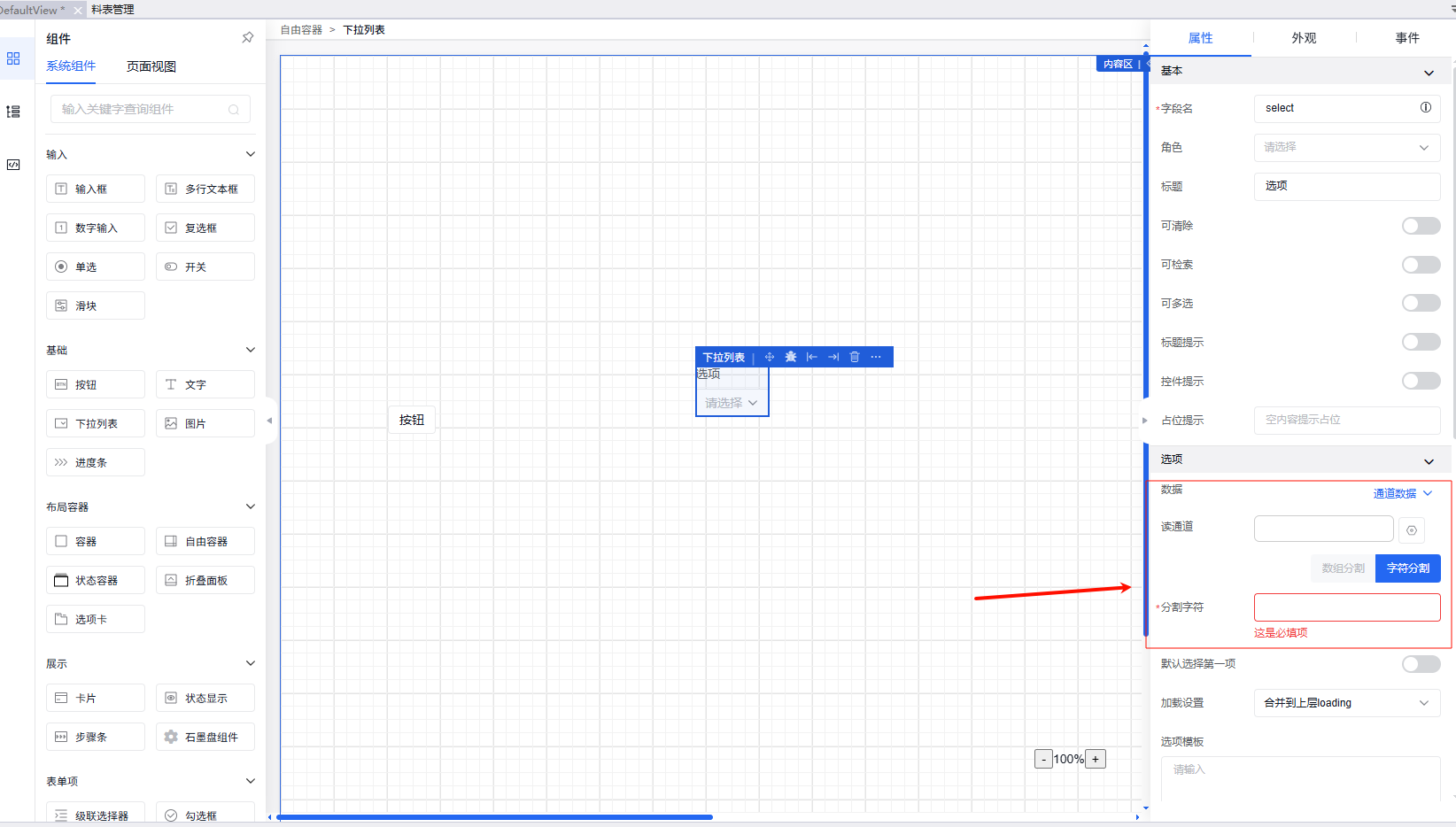Screen dimensions: 1456x827
Task: Click the channel picker icon beside 读通道 field
Action: [1412, 529]
